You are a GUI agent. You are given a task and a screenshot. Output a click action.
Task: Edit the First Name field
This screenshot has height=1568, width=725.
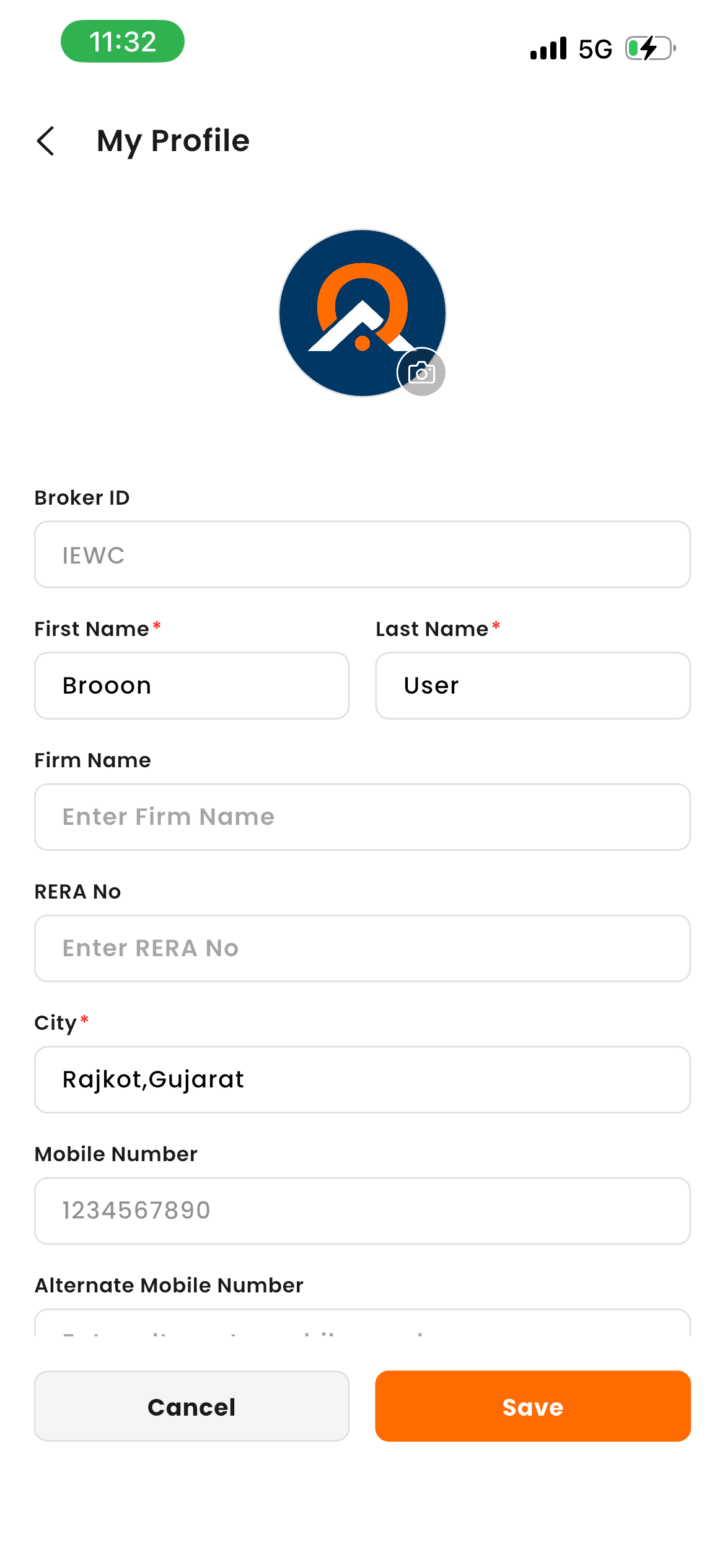pos(191,686)
